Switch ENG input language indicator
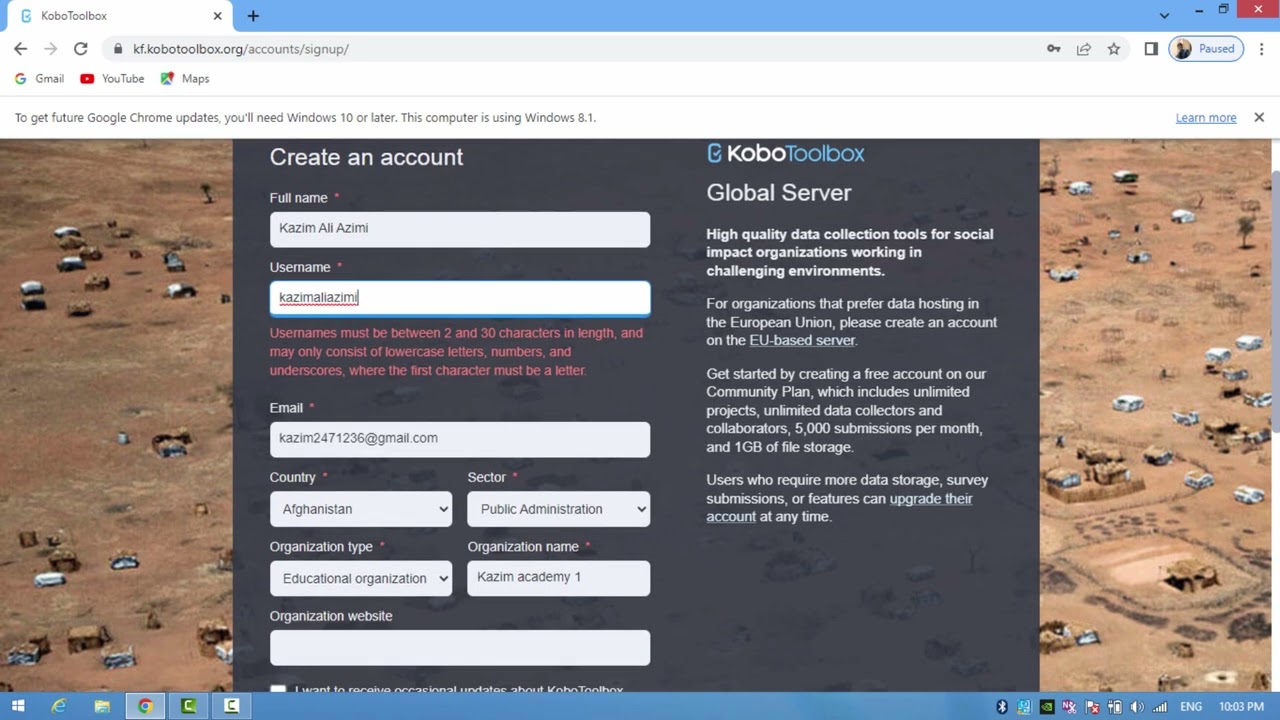The image size is (1280, 720). (x=1191, y=707)
